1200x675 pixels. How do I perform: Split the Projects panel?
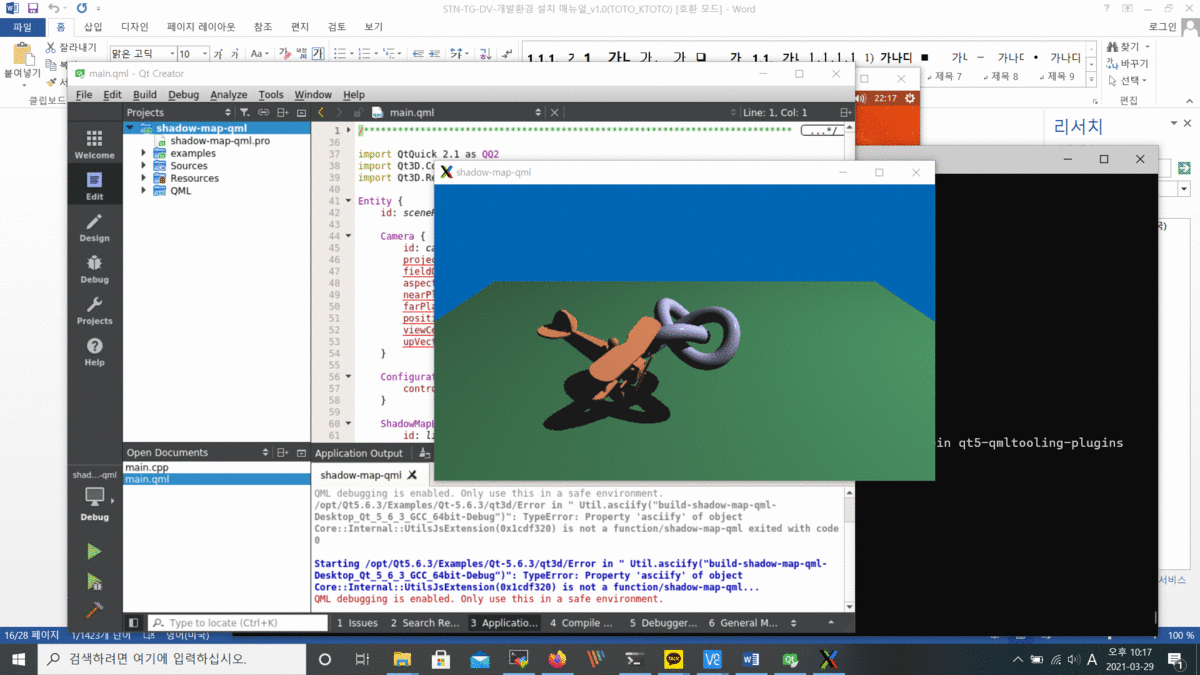click(x=283, y=113)
